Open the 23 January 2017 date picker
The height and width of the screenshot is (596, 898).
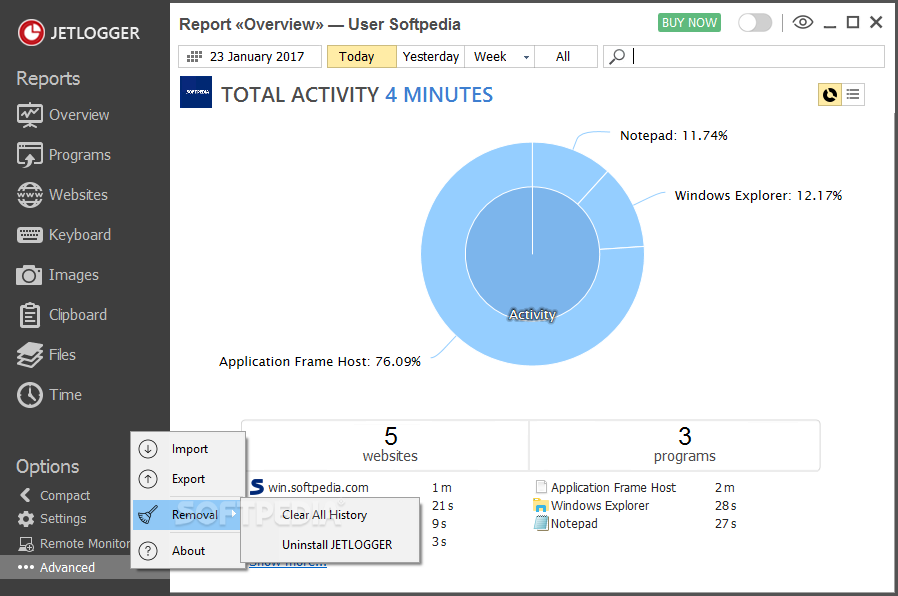tap(250, 57)
